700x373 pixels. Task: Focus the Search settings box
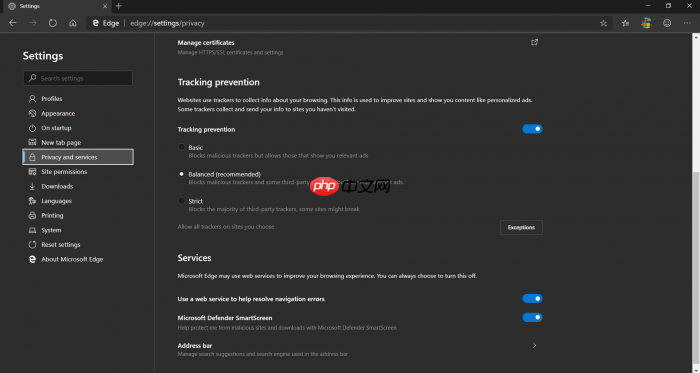tap(78, 78)
